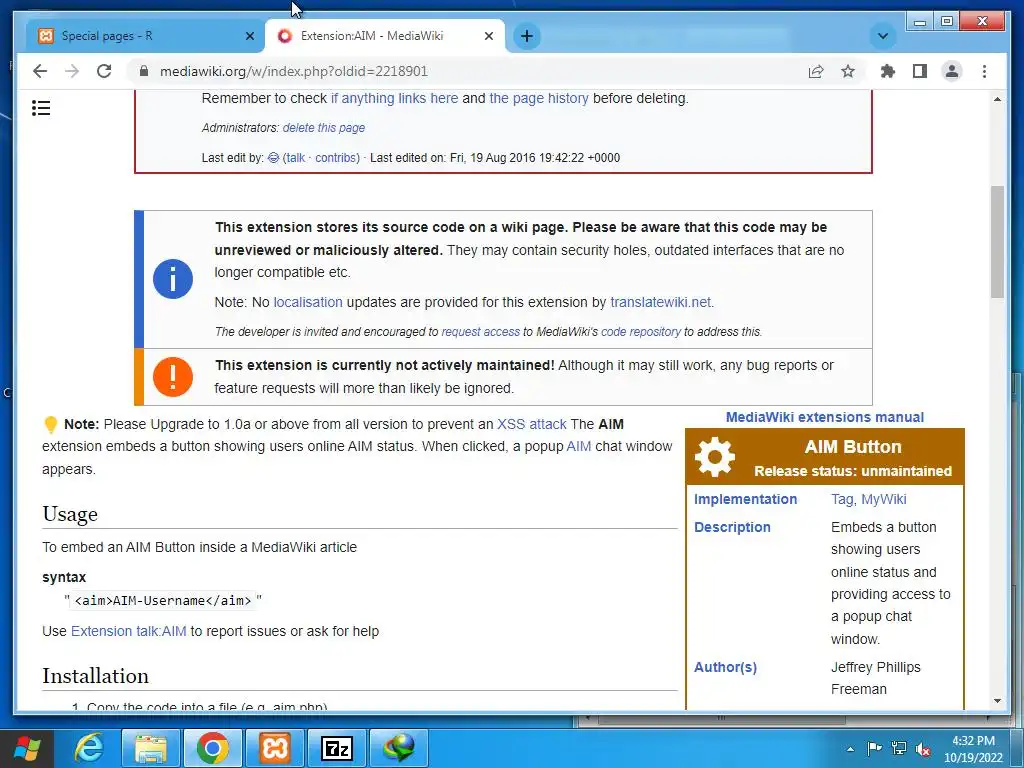
Task: Open the Windows Start menu
Action: (x=27, y=748)
